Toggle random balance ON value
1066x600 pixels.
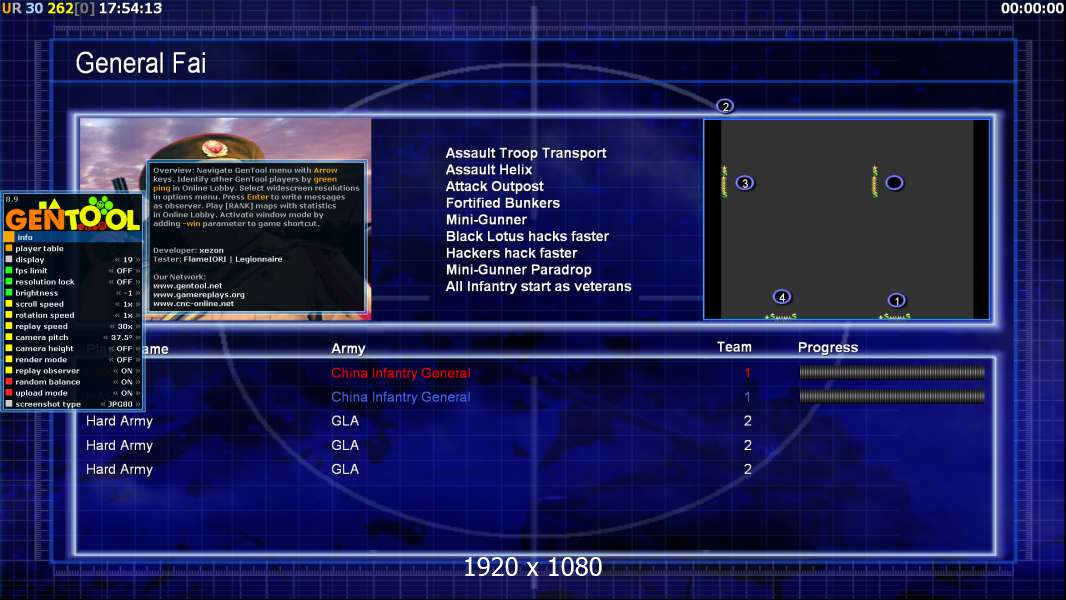[126, 381]
